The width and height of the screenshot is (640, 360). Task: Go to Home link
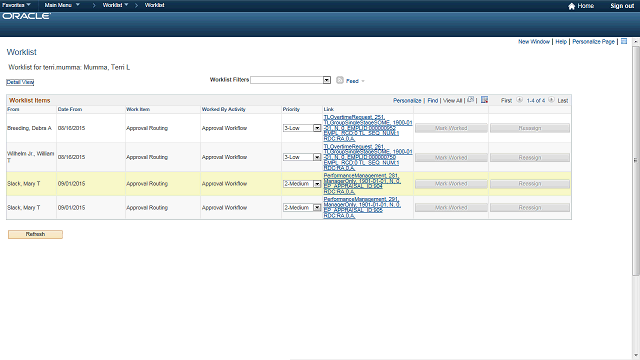click(585, 6)
